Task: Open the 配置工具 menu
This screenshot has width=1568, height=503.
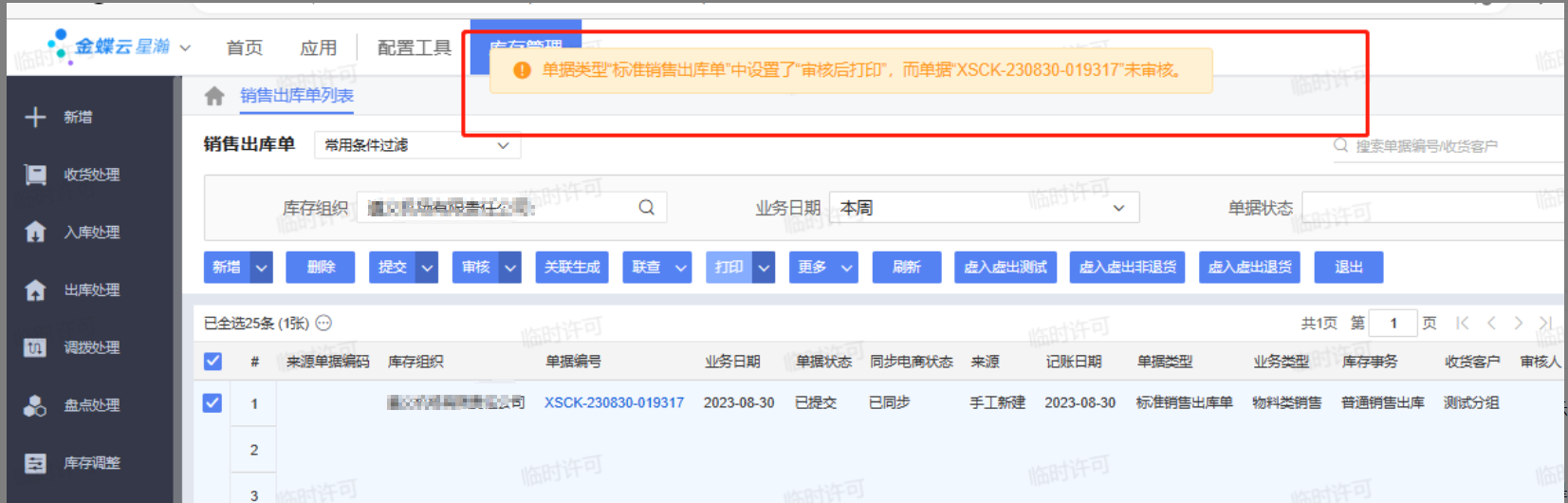Action: pyautogui.click(x=414, y=47)
